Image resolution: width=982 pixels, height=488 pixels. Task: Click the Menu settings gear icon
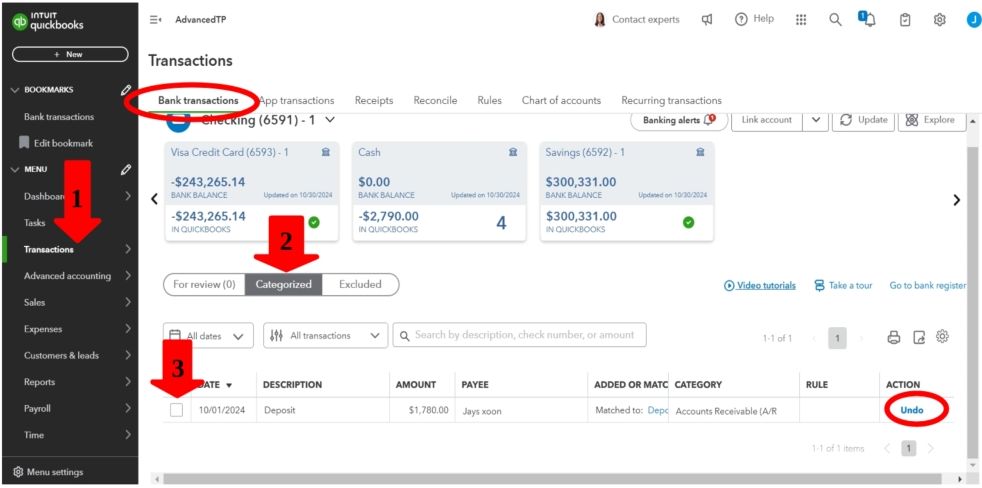(18, 472)
